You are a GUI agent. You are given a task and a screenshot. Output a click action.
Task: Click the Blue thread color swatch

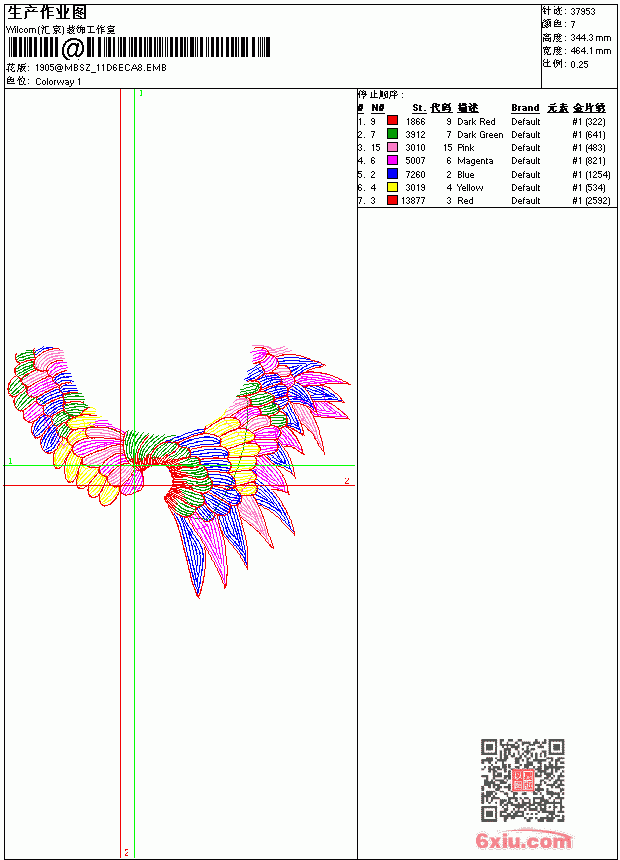pos(392,174)
